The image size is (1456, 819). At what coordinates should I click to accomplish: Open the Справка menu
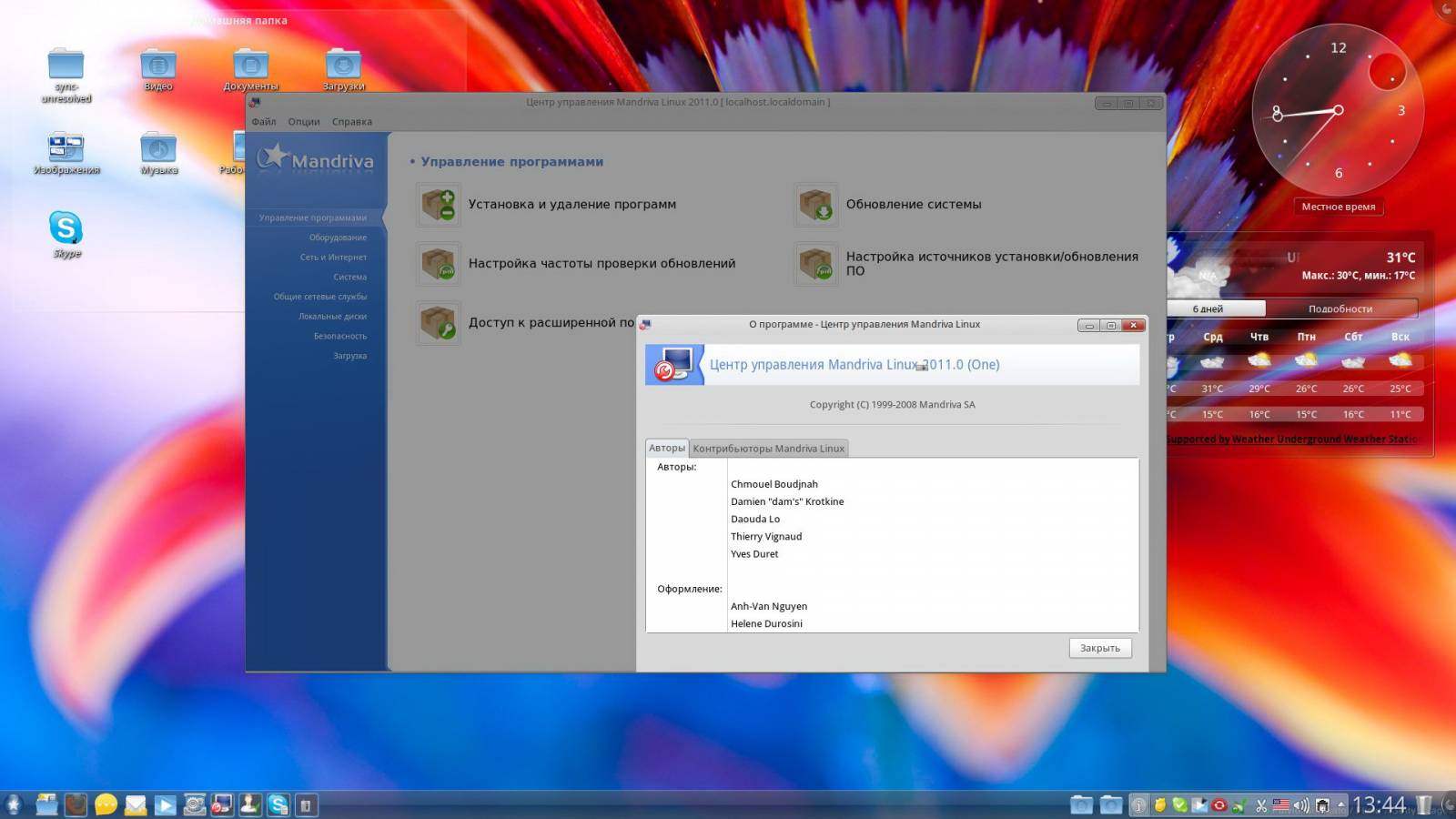(x=352, y=122)
